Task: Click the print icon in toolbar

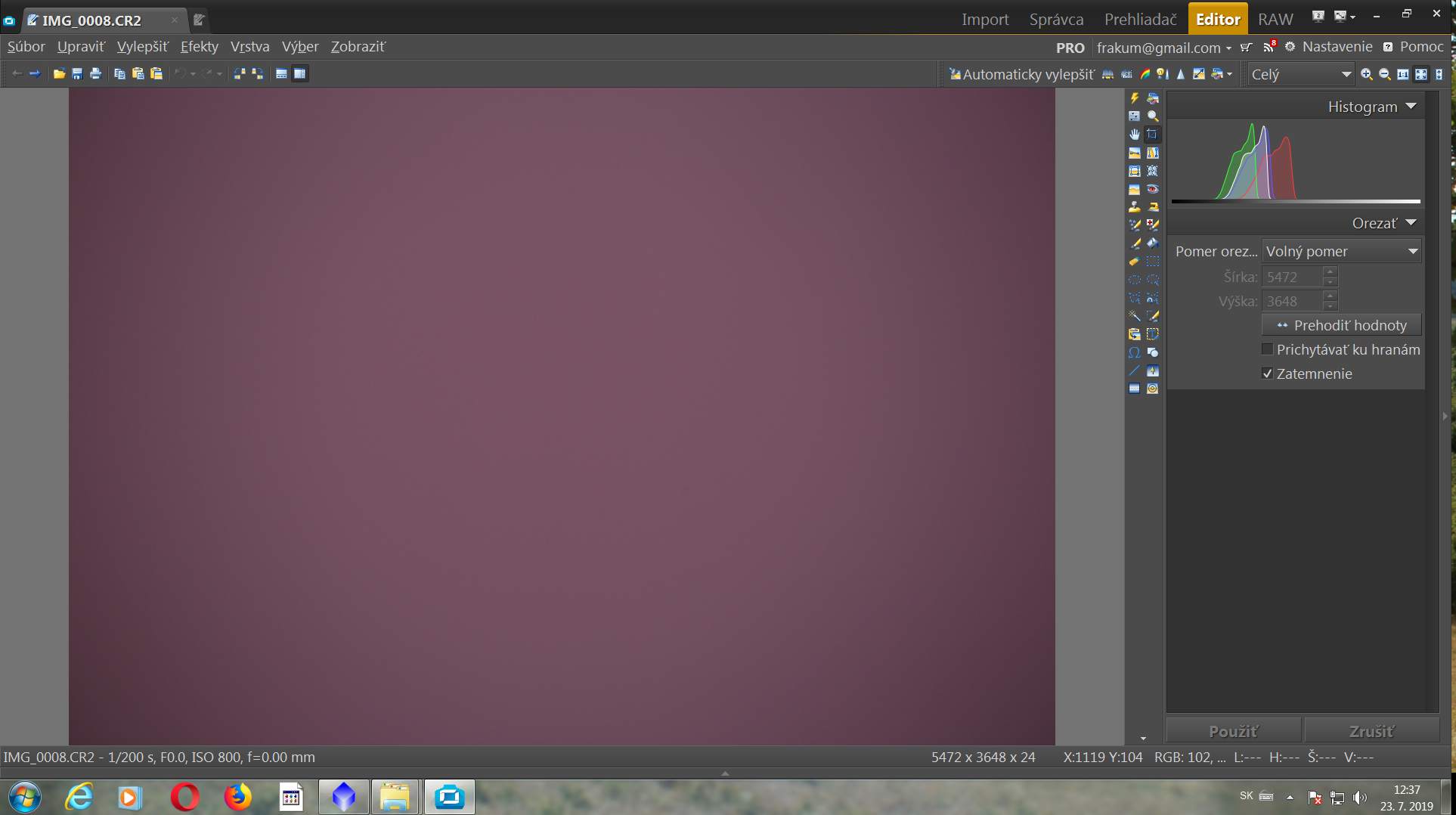Action: (95, 74)
